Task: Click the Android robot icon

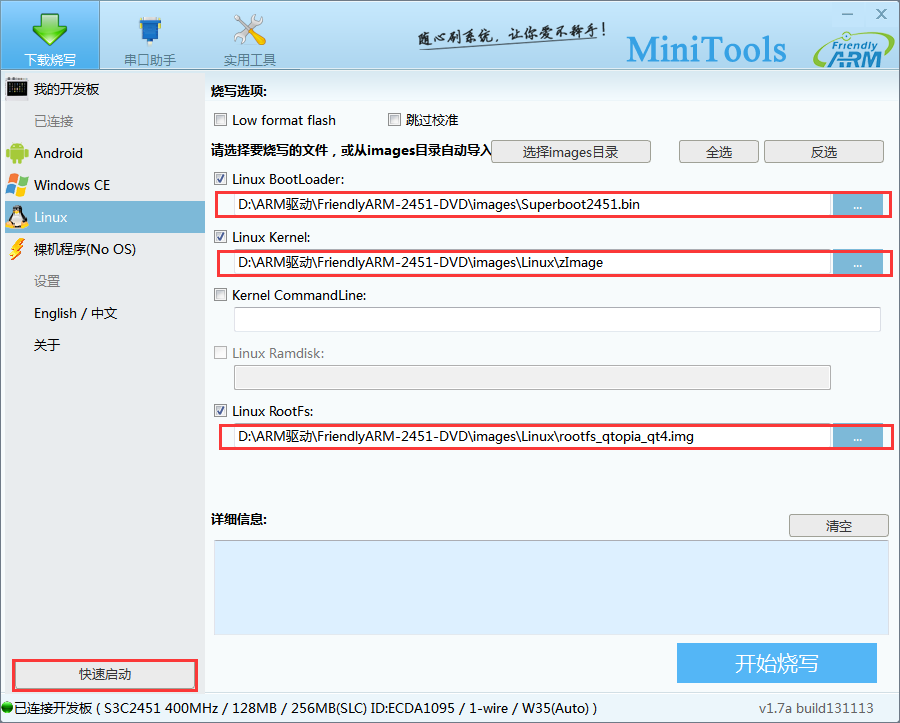Action: 17,153
